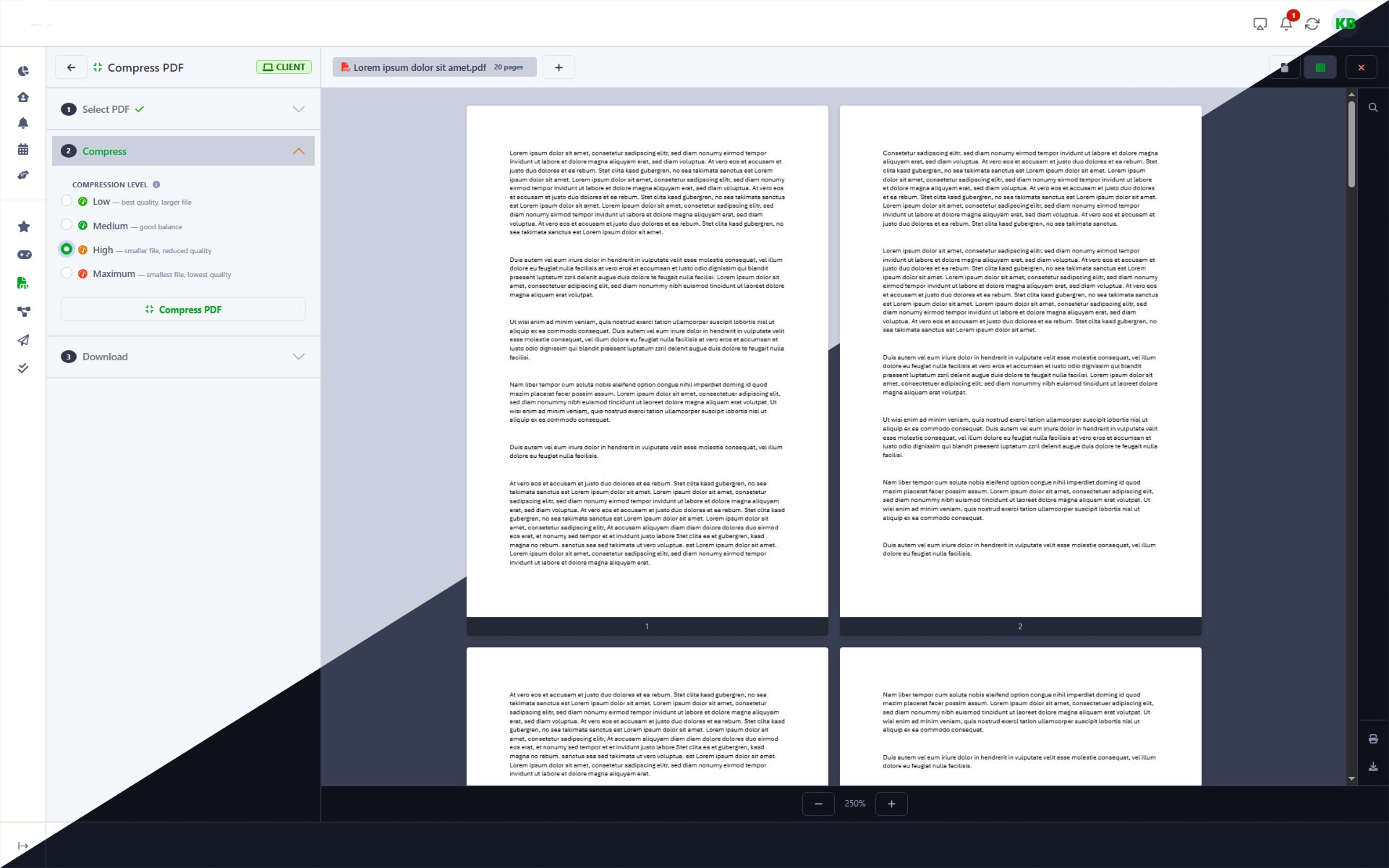Click the back arrow next to Compress PDF
The width and height of the screenshot is (1389, 868).
coord(72,67)
